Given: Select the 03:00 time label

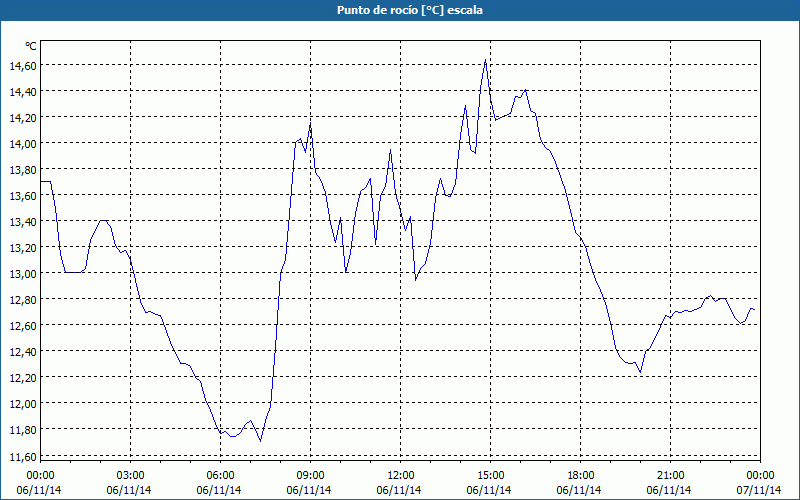Looking at the screenshot, I should tap(131, 476).
